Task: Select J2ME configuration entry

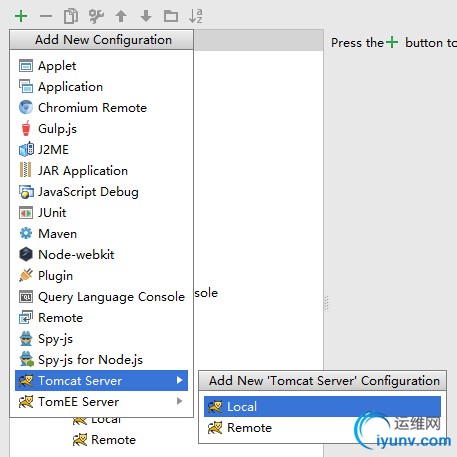Action: tap(102, 149)
